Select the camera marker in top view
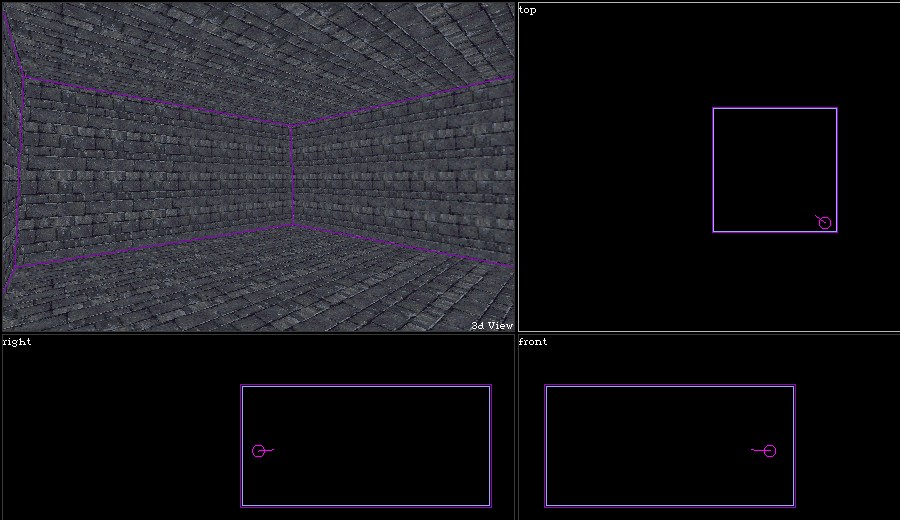Screen dimensions: 900x520 pos(824,222)
